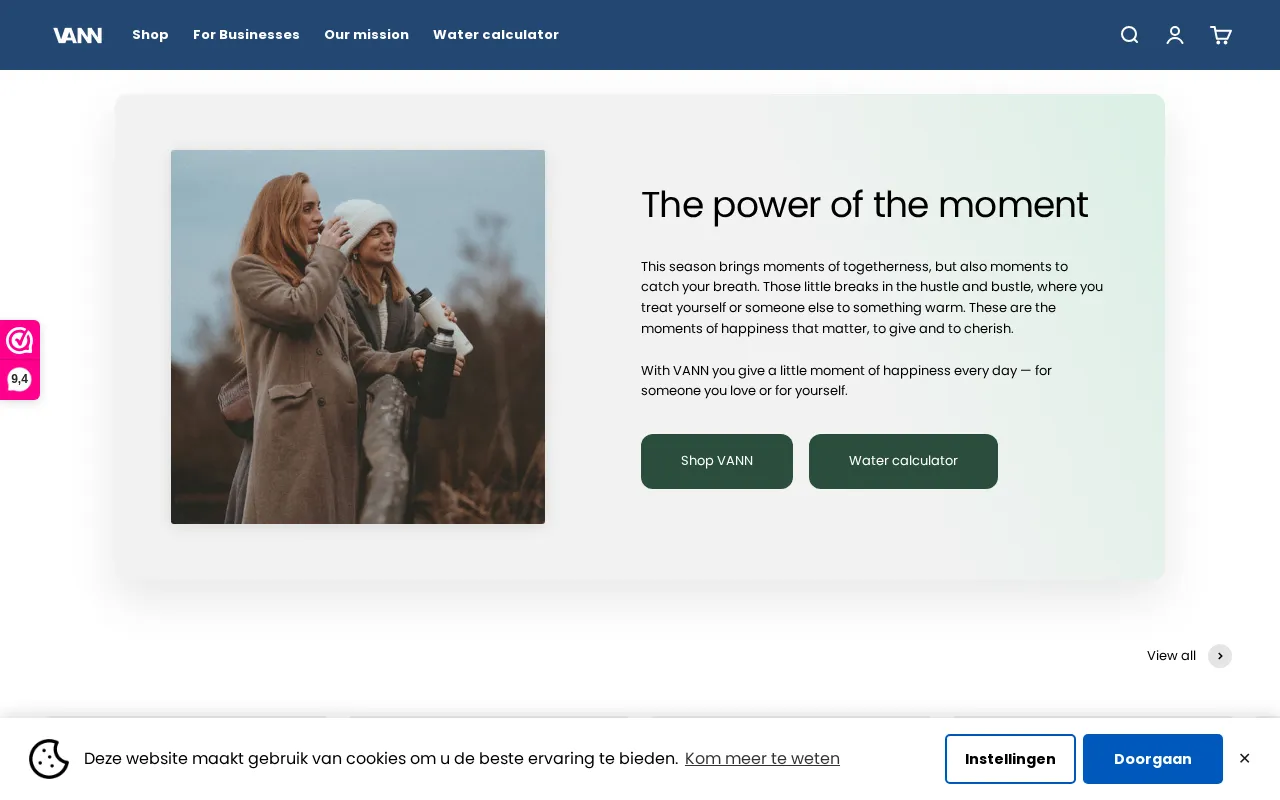This screenshot has width=1280, height=800.
Task: Click the Shop VANN button
Action: [x=717, y=461]
